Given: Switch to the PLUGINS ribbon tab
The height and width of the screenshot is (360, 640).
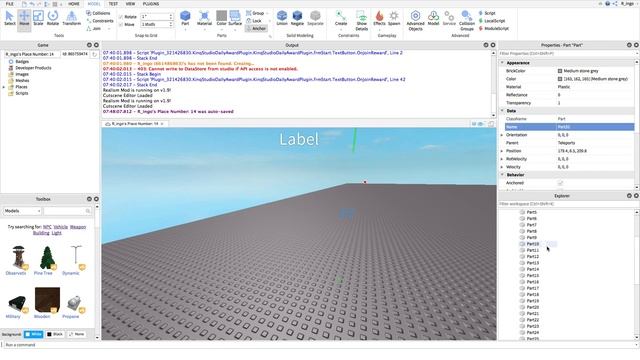Looking at the screenshot, I should coord(151,4).
